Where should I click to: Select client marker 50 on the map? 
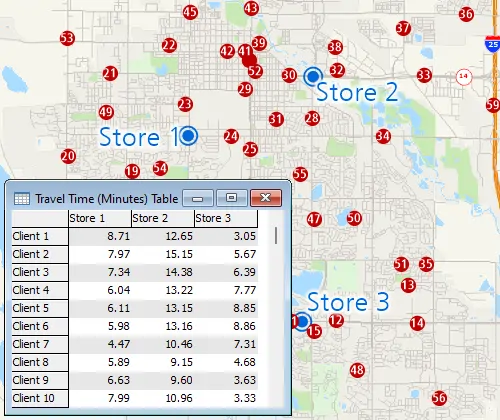[x=354, y=218]
